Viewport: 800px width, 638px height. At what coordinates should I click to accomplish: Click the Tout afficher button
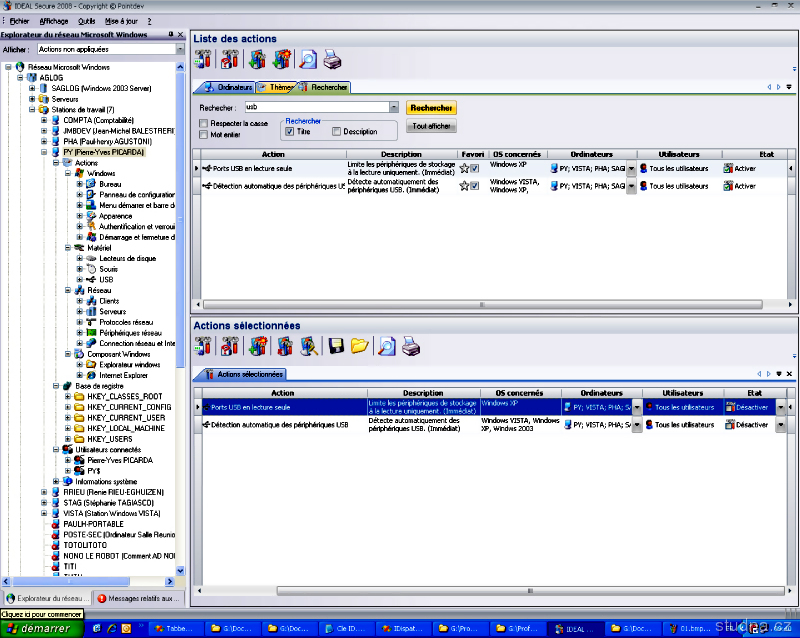(x=432, y=127)
